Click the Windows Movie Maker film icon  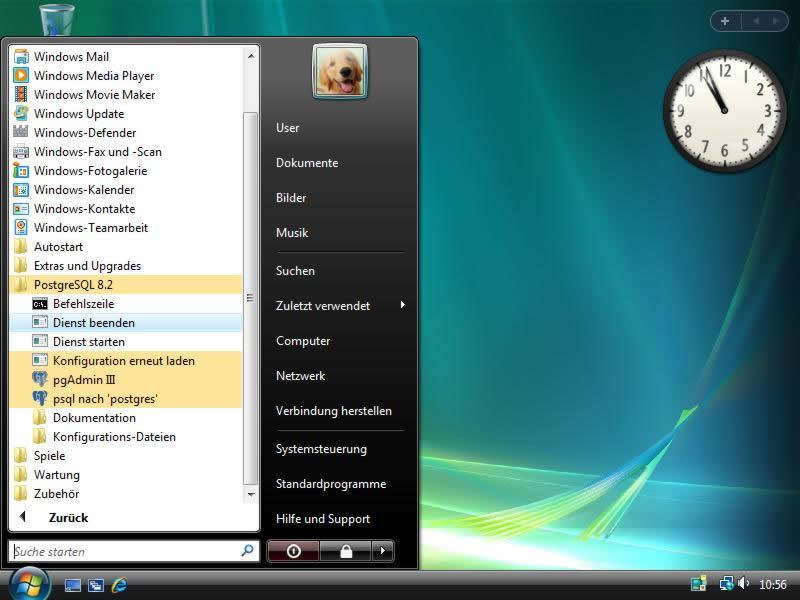click(x=21, y=94)
